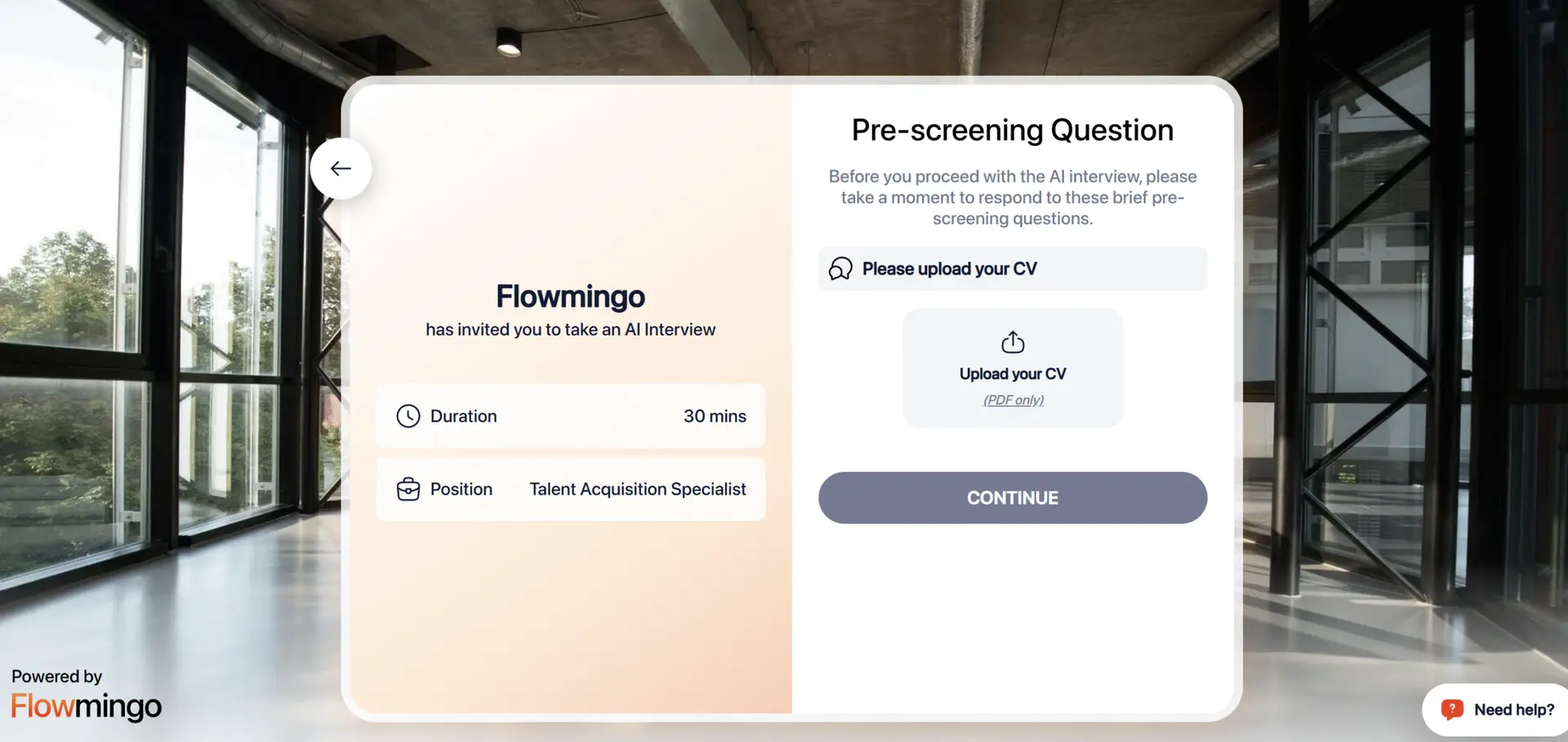Click the "Pre-screening Question" heading
Image resolution: width=1568 pixels, height=742 pixels.
pos(1013,131)
